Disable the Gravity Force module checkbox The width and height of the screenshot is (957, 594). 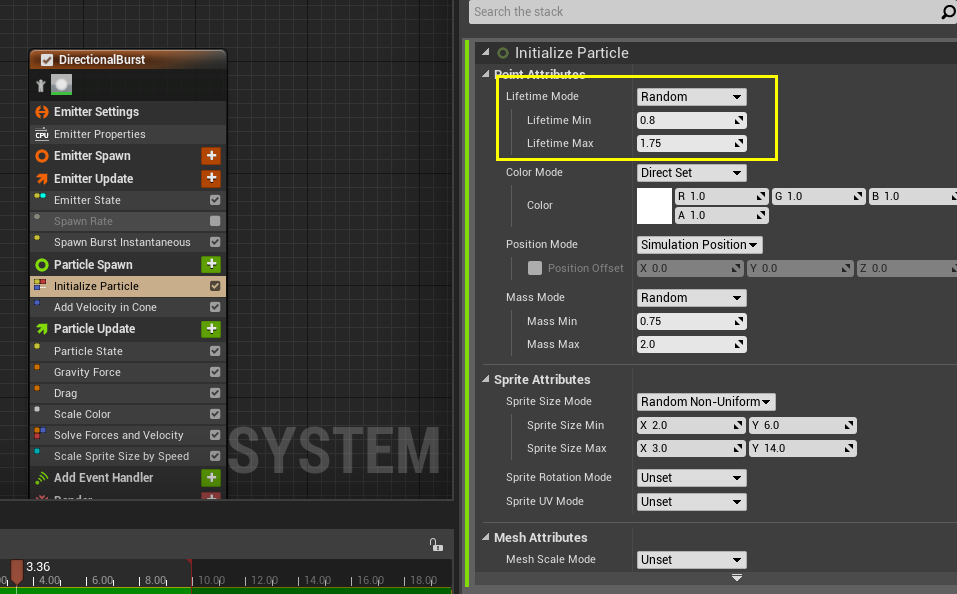pos(215,372)
